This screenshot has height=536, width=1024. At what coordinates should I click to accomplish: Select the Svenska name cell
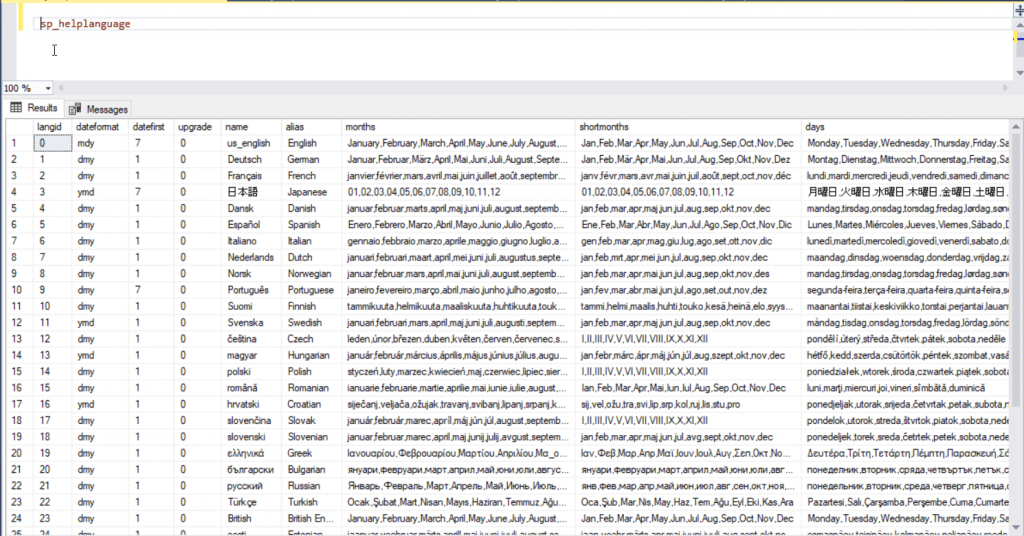click(x=251, y=323)
